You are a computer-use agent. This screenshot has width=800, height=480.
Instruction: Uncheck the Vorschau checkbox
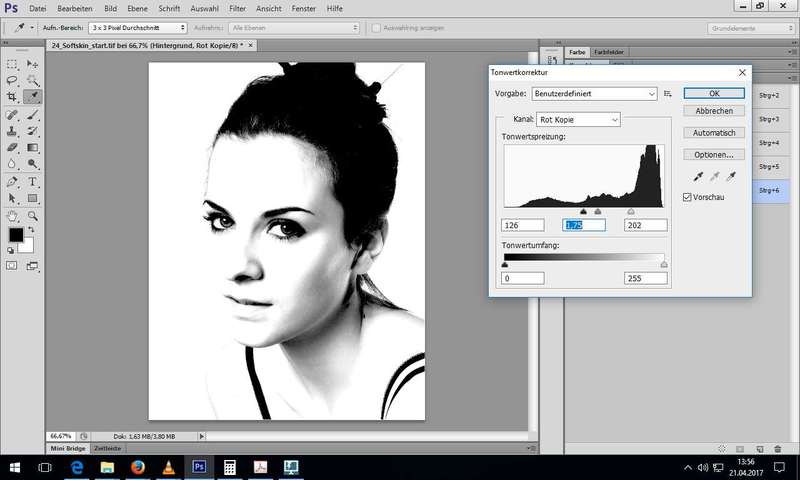[x=686, y=197]
